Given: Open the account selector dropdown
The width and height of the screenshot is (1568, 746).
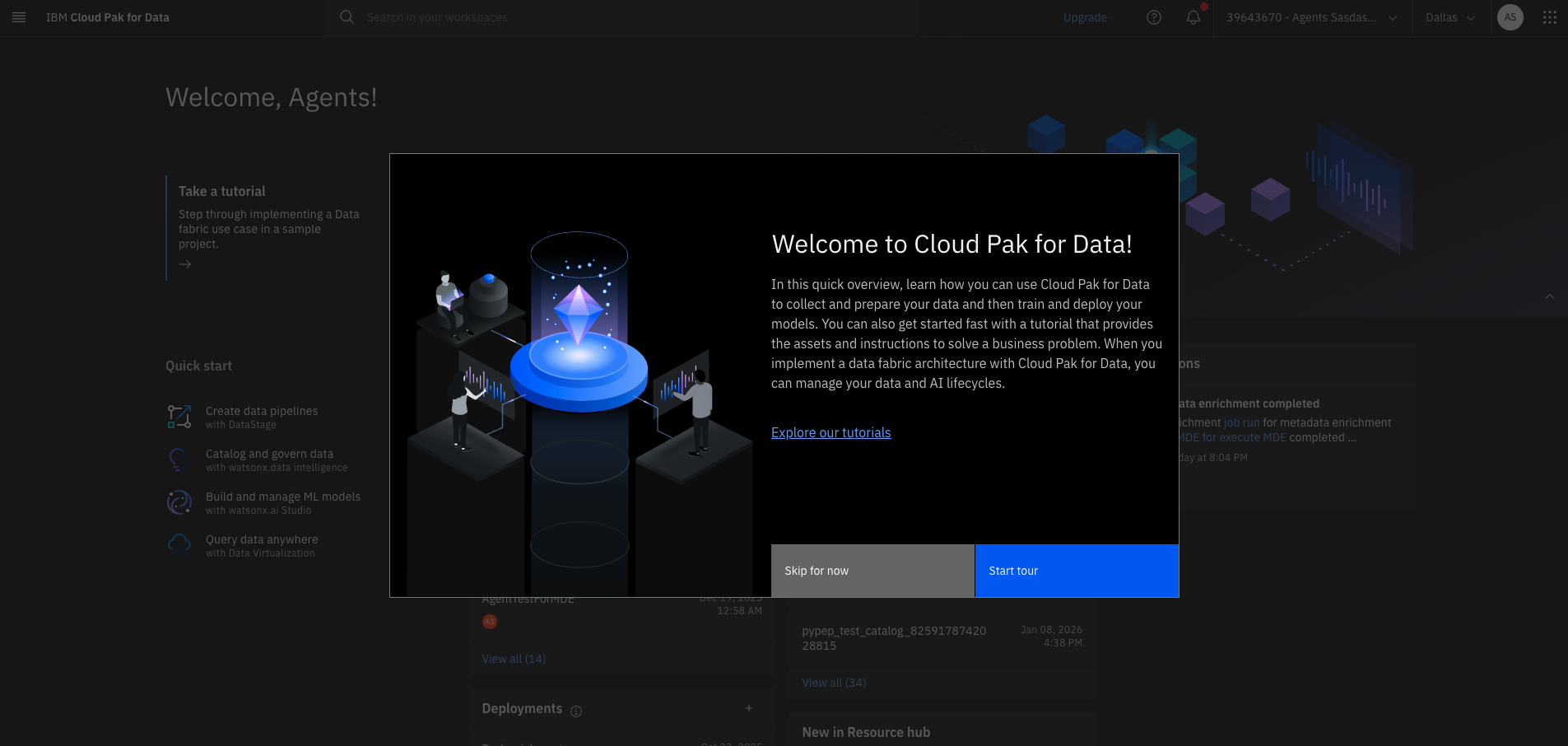Looking at the screenshot, I should (x=1312, y=17).
